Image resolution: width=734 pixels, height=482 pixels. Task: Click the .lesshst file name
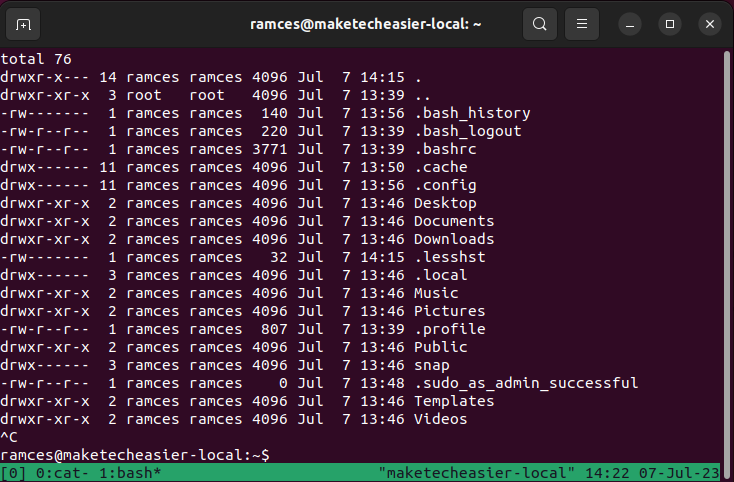(x=450, y=257)
